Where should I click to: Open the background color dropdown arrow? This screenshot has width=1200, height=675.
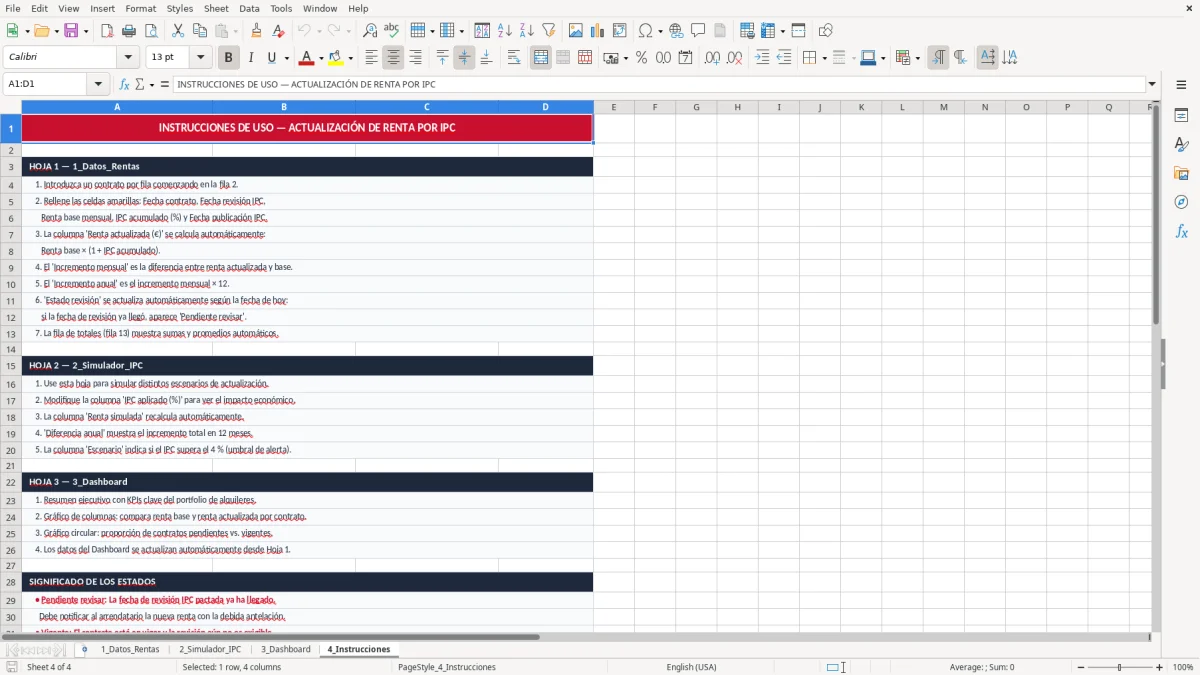tap(350, 58)
